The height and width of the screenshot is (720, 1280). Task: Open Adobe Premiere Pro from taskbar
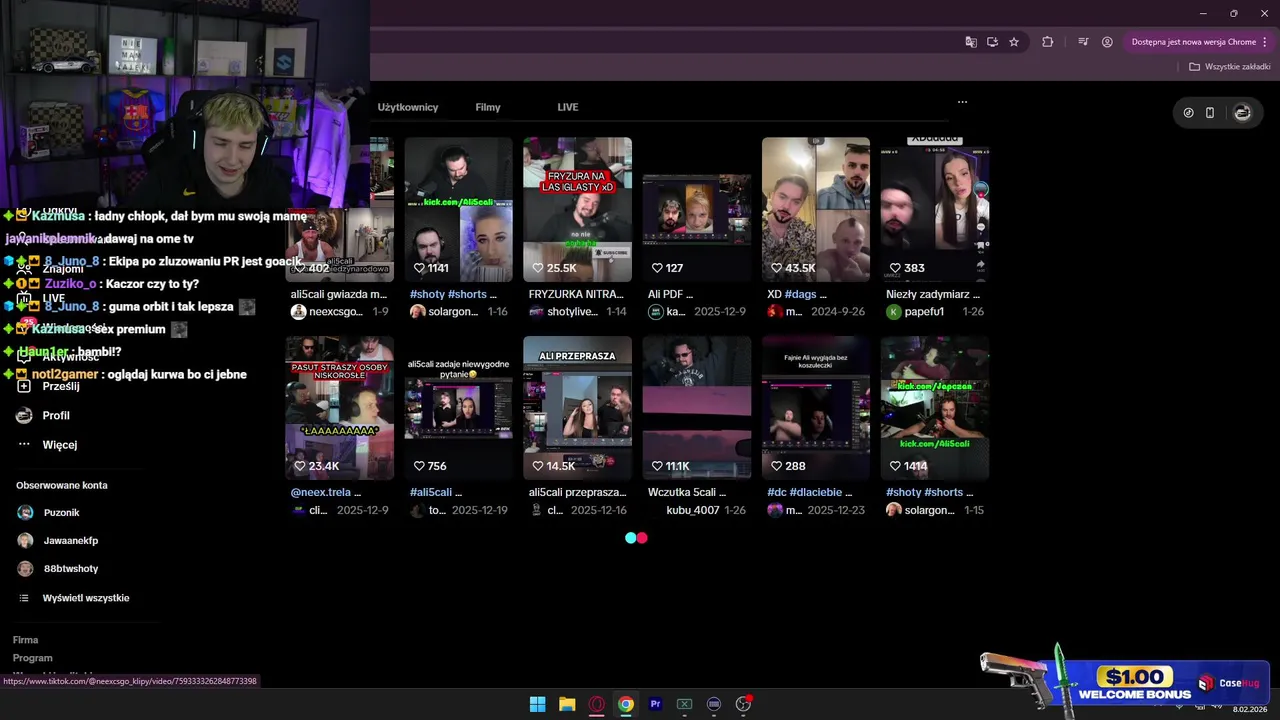(655, 704)
